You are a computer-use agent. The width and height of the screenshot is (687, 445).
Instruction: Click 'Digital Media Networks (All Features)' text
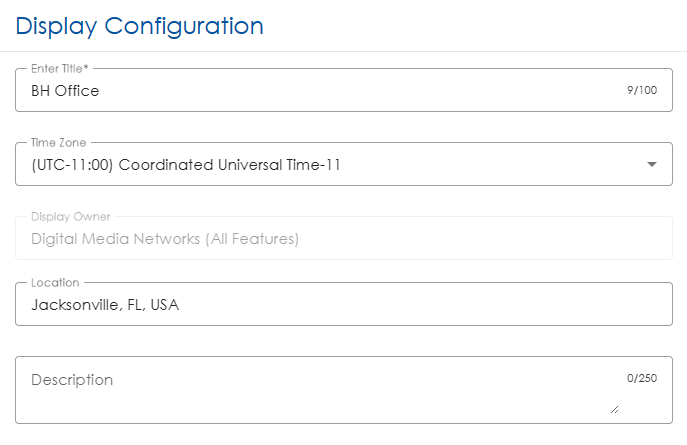pyautogui.click(x=165, y=239)
